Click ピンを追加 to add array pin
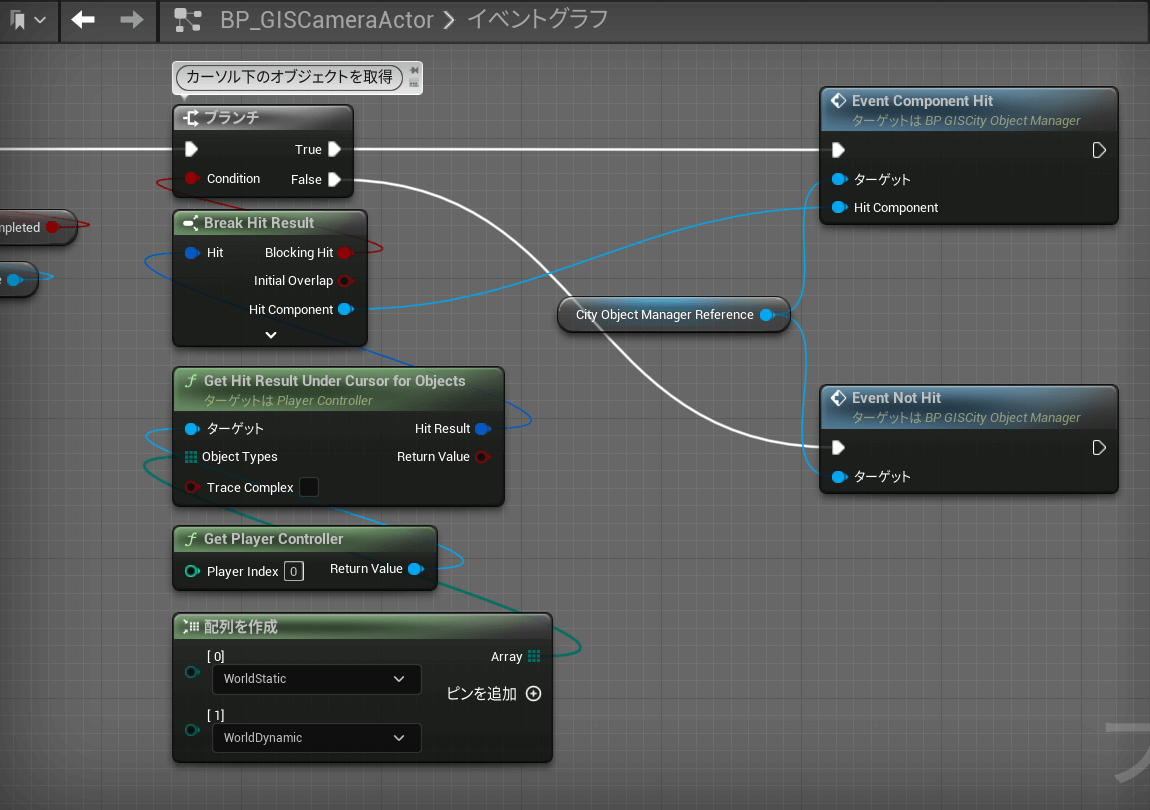The image size is (1150, 810). [493, 694]
